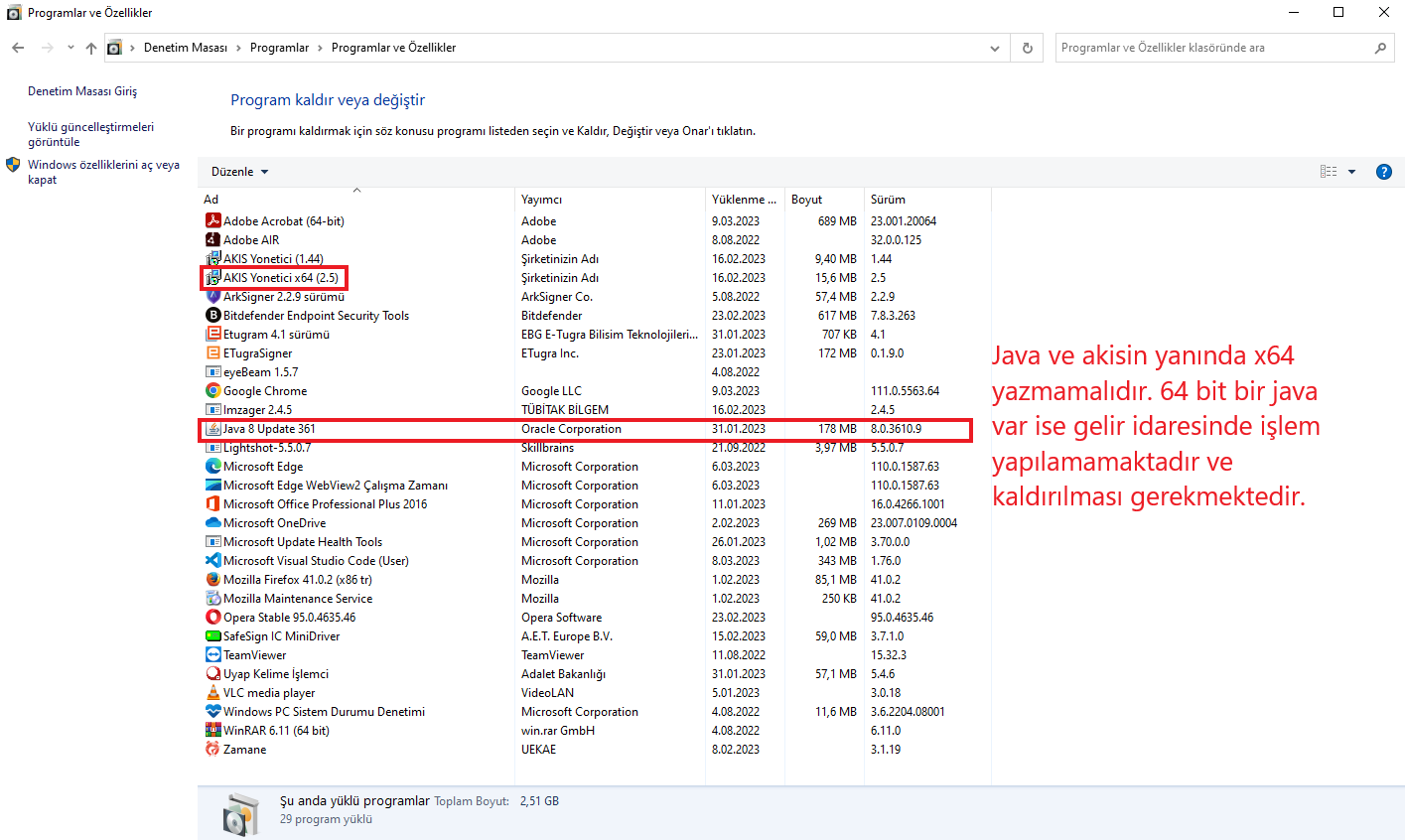Screen dimensions: 1405x840
Task: Click Programlar in breadcrumb path
Action: tap(279, 48)
